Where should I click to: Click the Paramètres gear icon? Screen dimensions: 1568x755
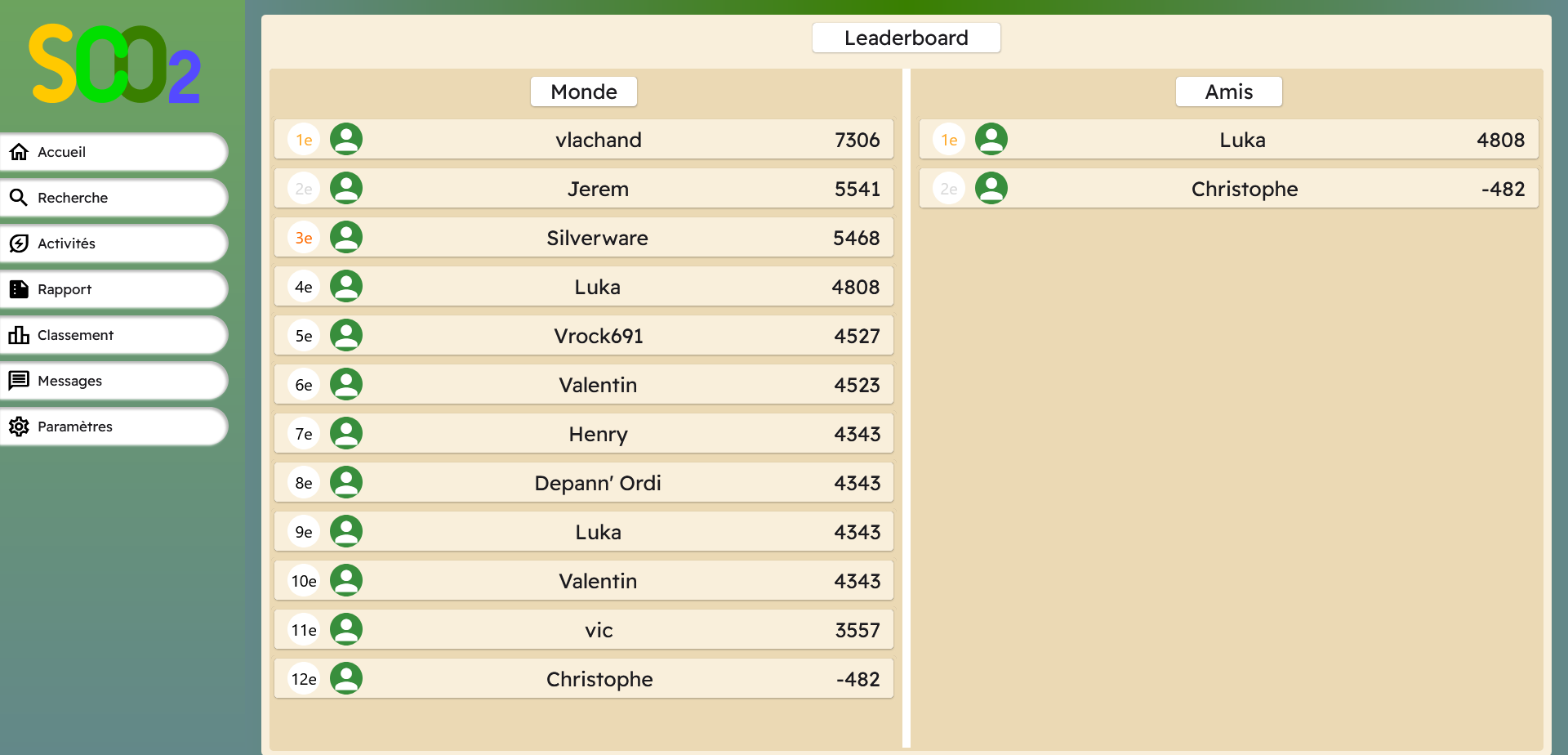click(x=19, y=427)
